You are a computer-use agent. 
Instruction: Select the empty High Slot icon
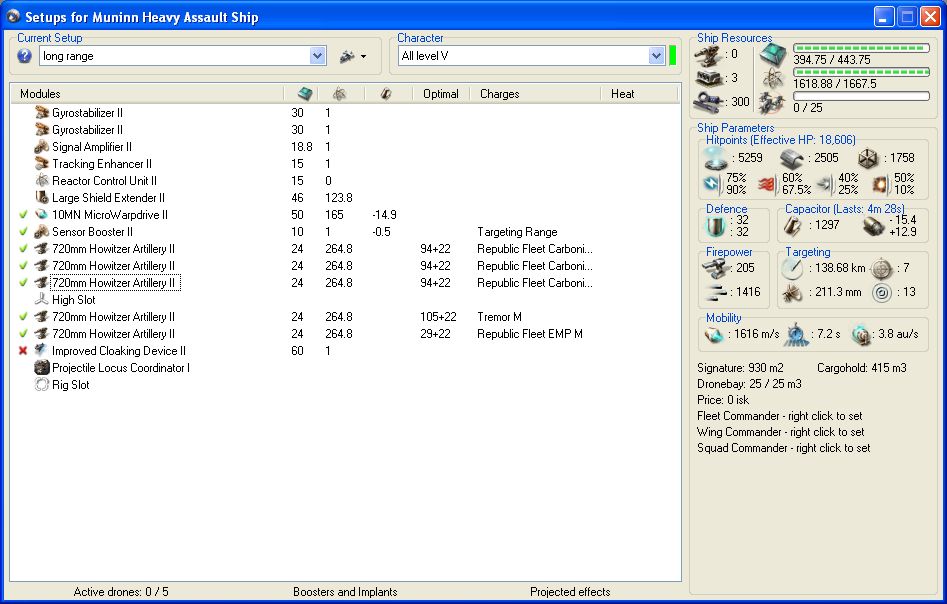click(42, 299)
